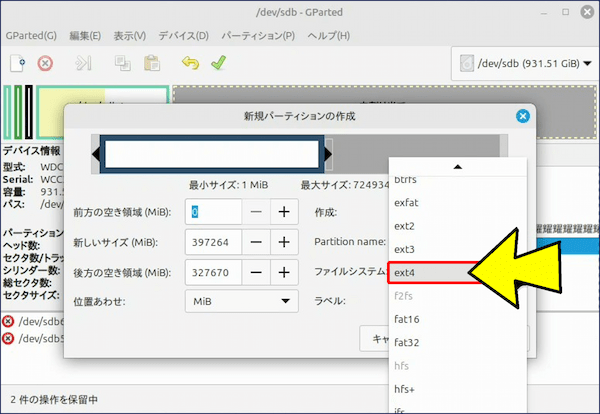Viewport: 600px width, 414px height.
Task: Expand the MiB alignment dropdown
Action: click(x=241, y=300)
